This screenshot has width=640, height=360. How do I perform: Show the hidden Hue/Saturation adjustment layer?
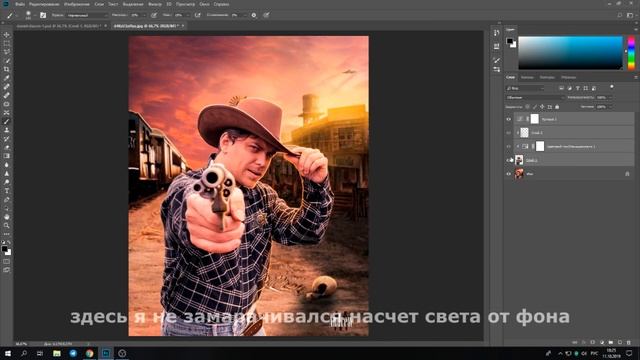[509, 147]
